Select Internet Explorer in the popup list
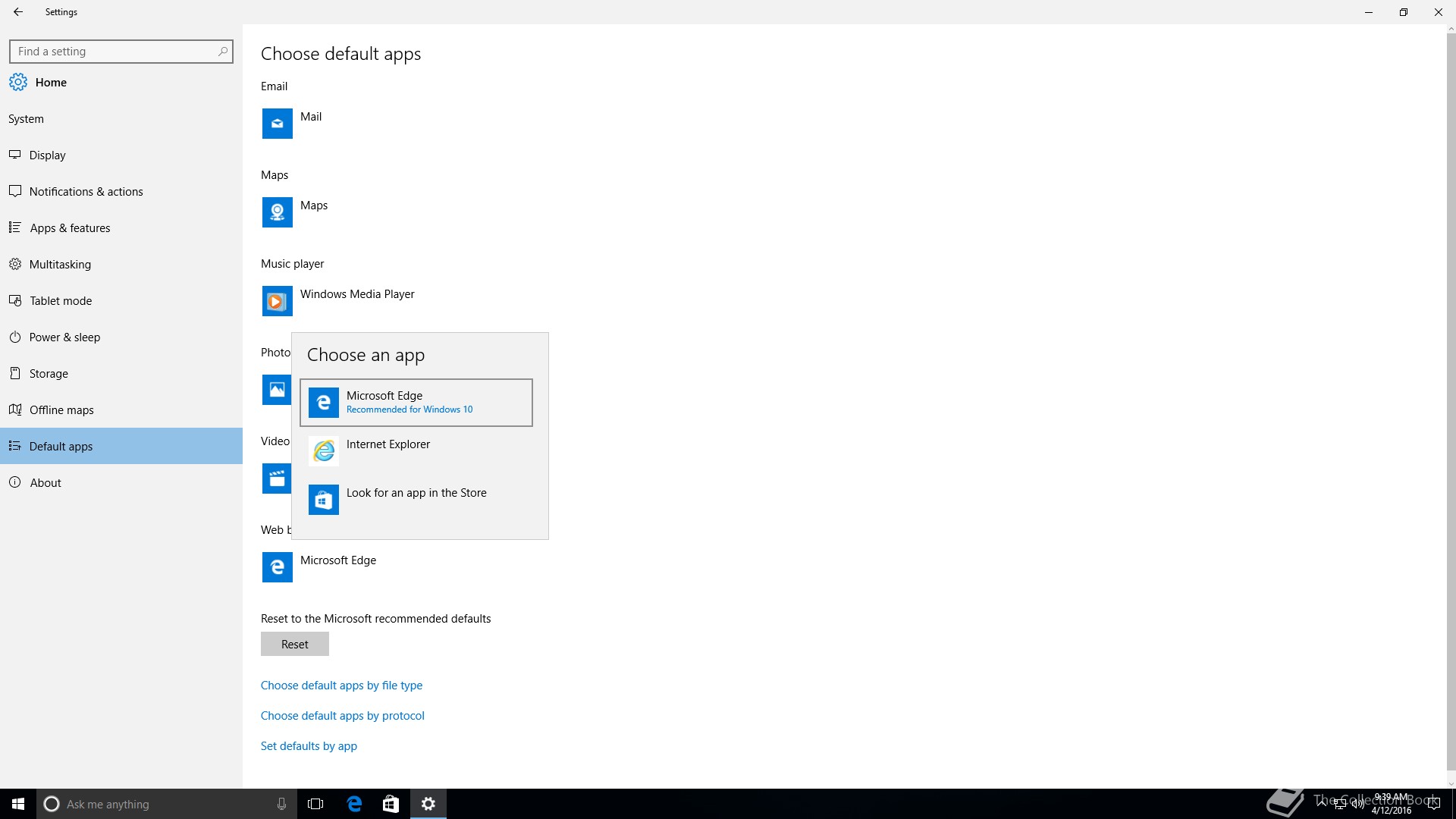The image size is (1456, 819). click(416, 451)
